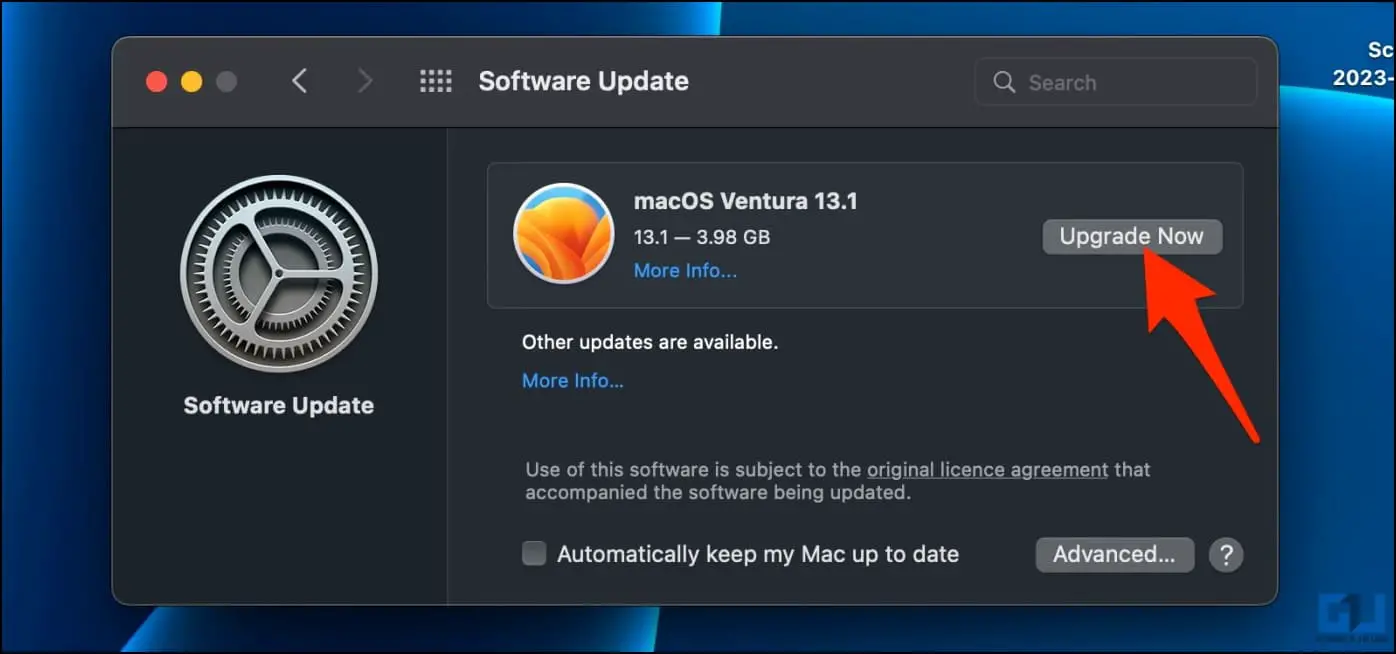Click the '13.1 — 3.98 GB' size text
The height and width of the screenshot is (654, 1396).
702,238
